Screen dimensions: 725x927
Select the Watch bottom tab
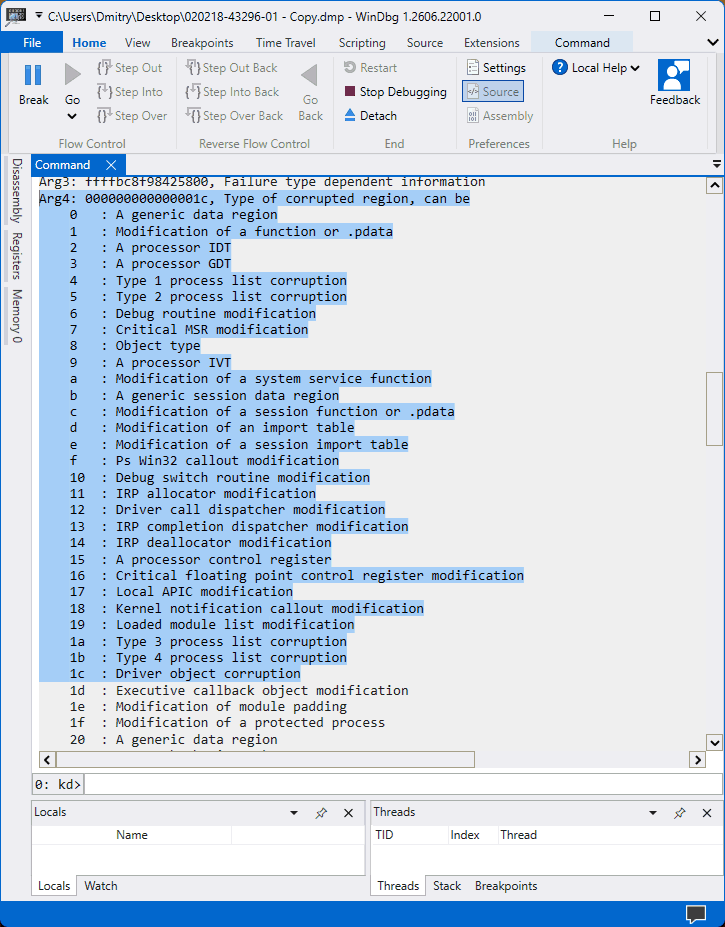pyautogui.click(x=101, y=886)
